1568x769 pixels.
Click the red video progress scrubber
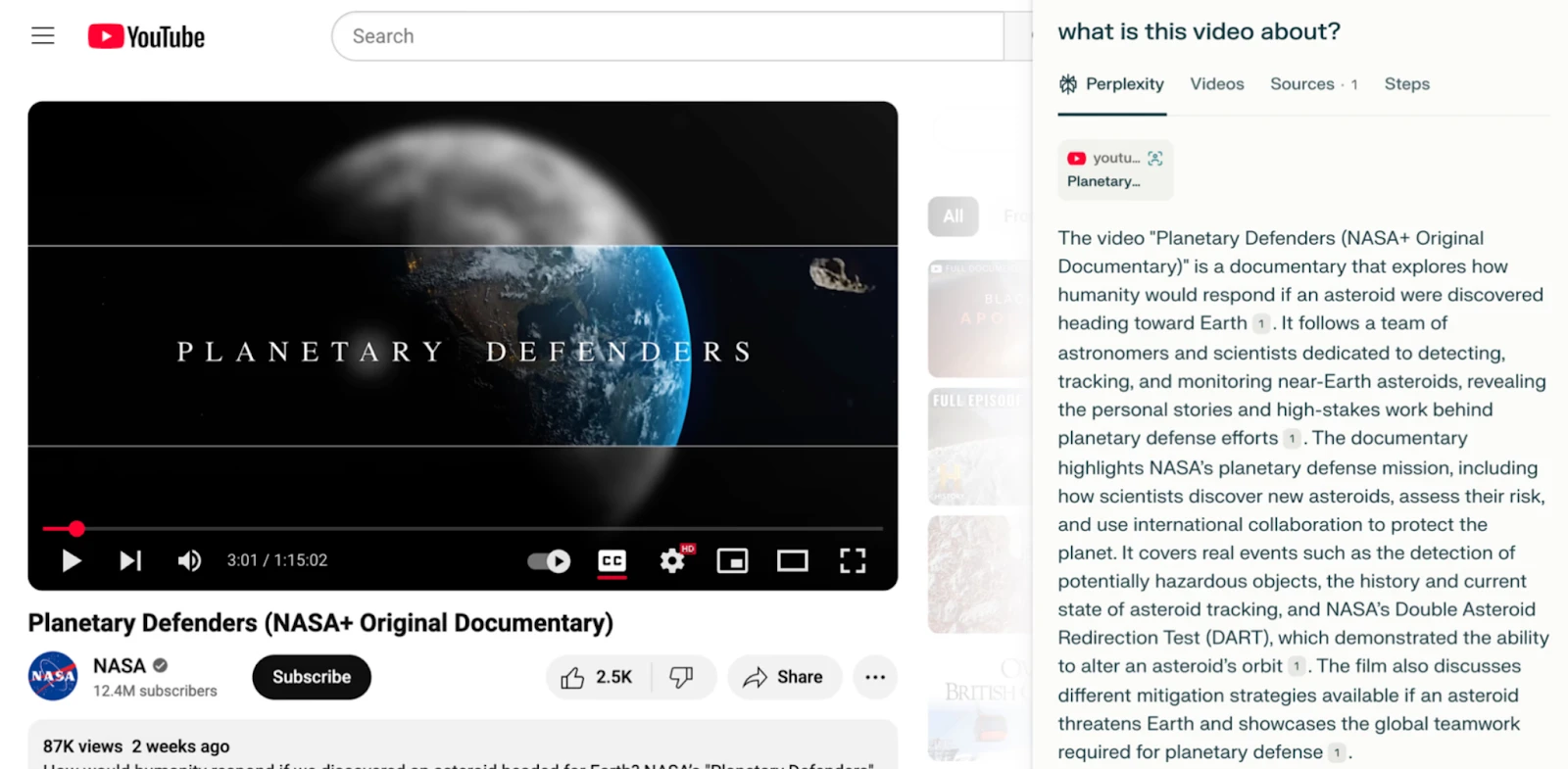coord(76,529)
